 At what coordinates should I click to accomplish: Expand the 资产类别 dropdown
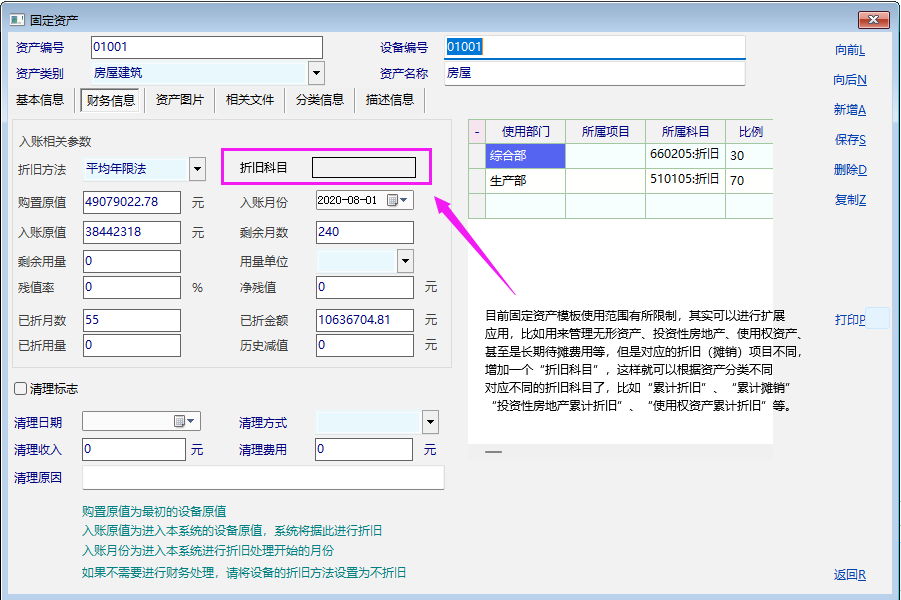(316, 73)
